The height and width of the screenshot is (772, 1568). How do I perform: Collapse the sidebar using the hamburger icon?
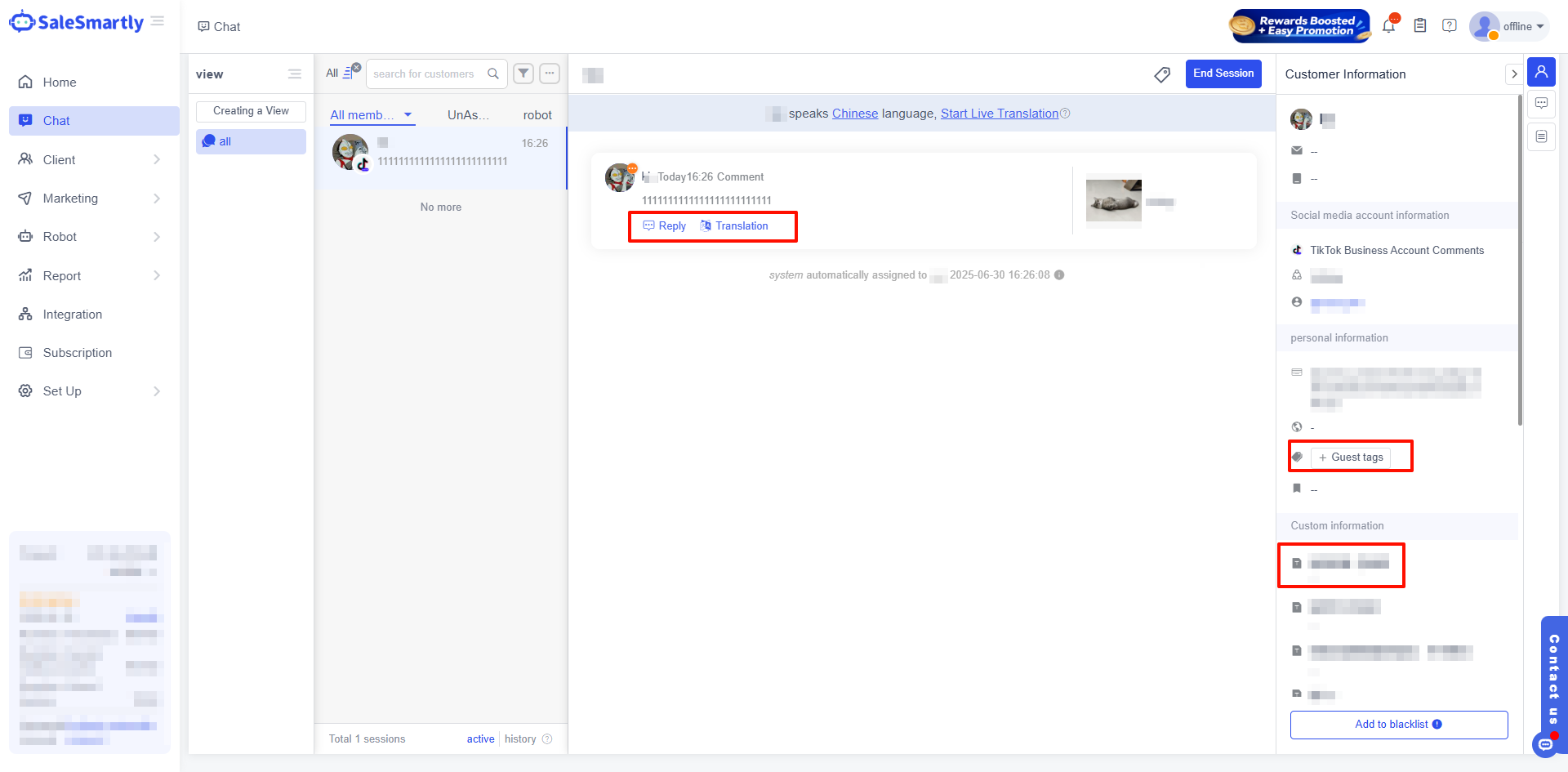(158, 21)
